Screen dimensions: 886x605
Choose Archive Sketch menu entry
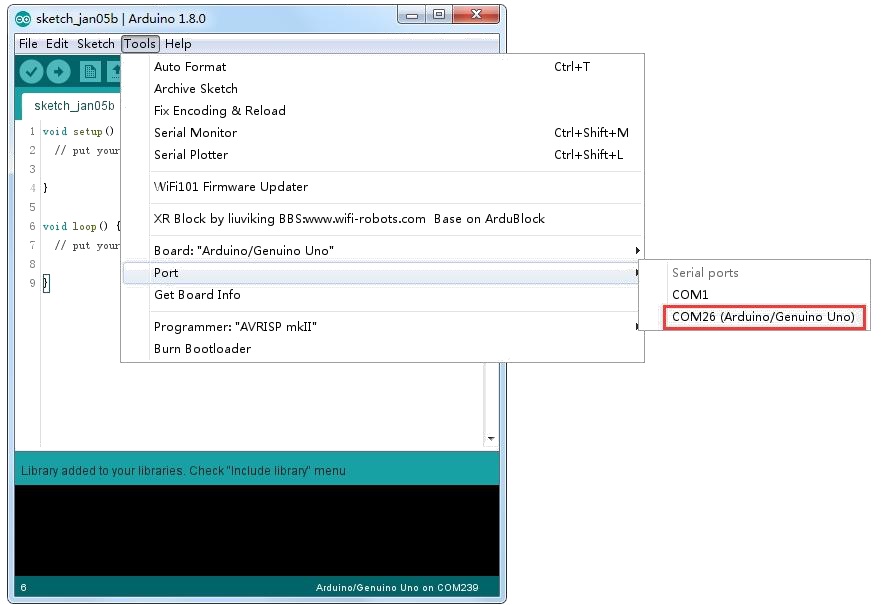(383, 89)
